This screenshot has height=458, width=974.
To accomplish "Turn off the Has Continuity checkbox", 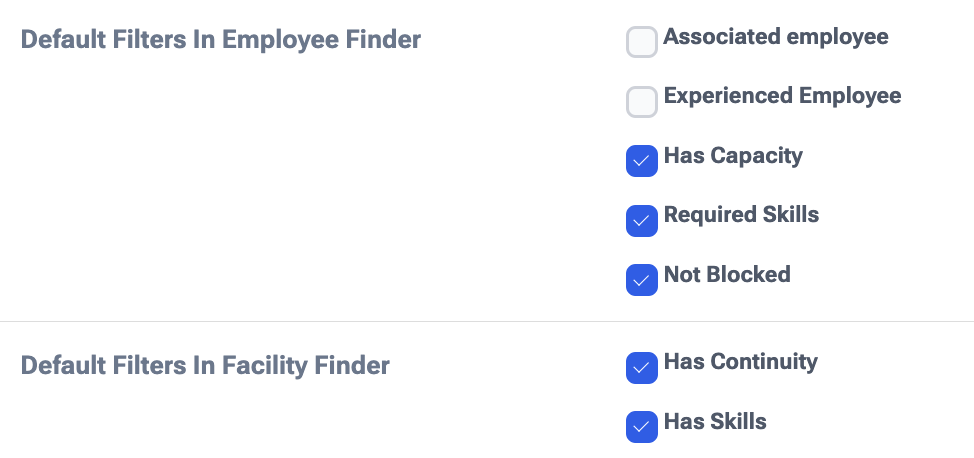I will coord(641,367).
